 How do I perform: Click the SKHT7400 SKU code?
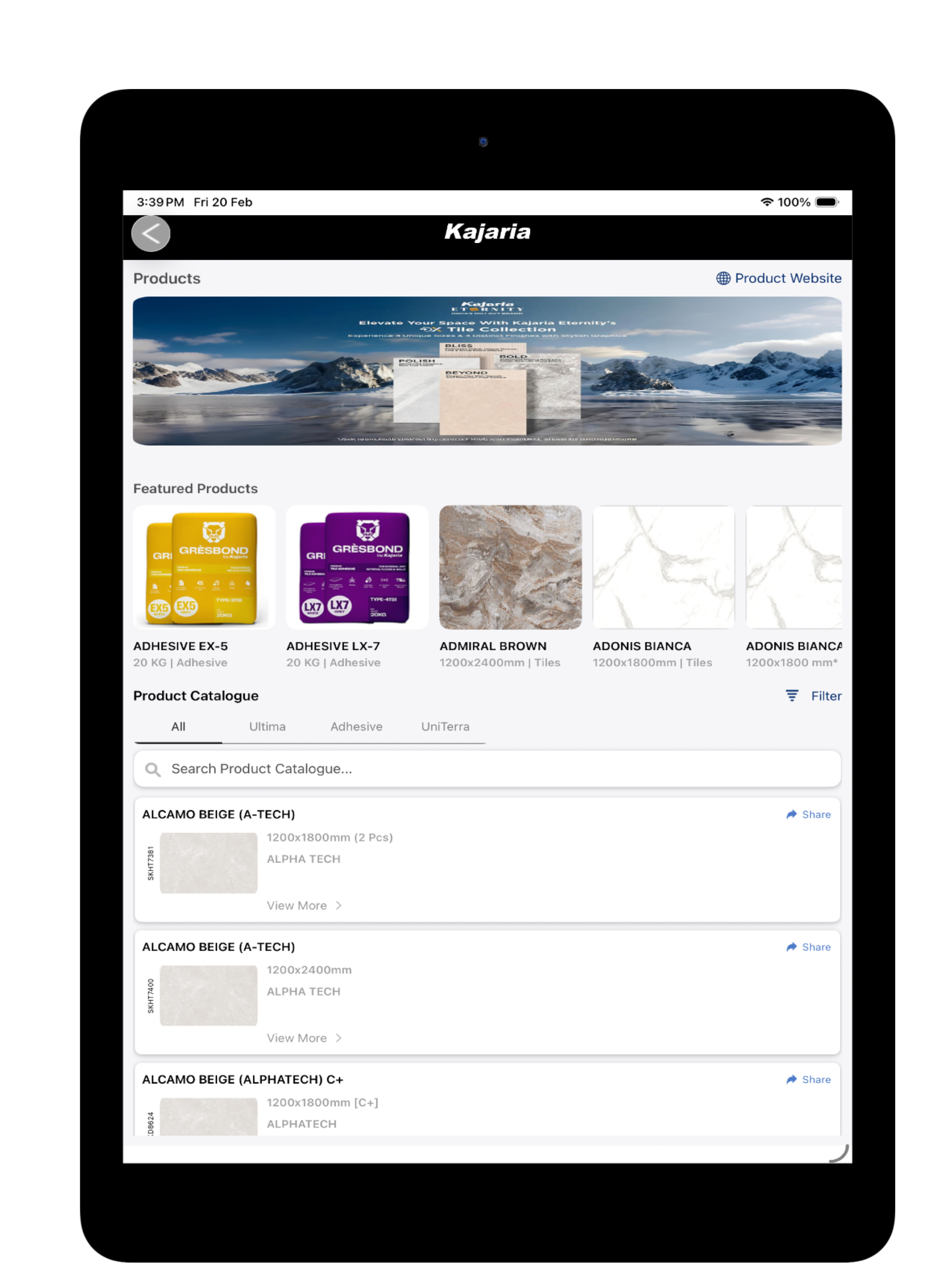[x=151, y=995]
